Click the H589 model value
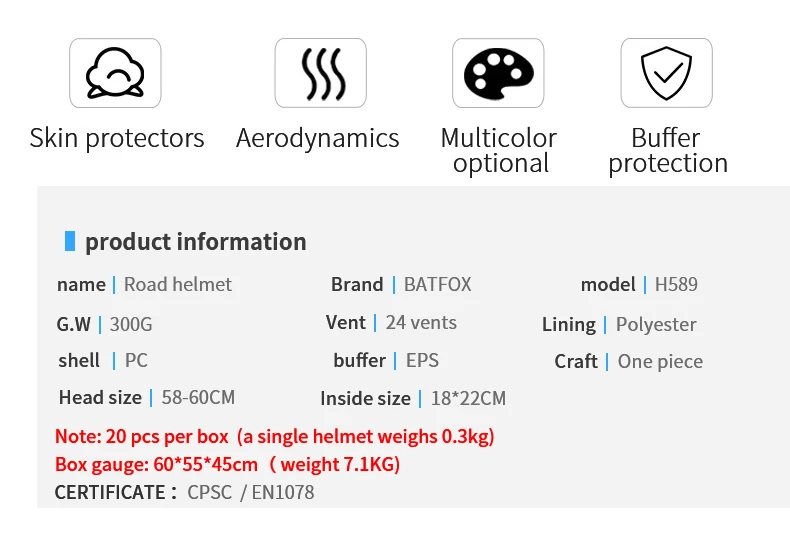Image resolution: width=790 pixels, height=534 pixels. pyautogui.click(x=676, y=284)
